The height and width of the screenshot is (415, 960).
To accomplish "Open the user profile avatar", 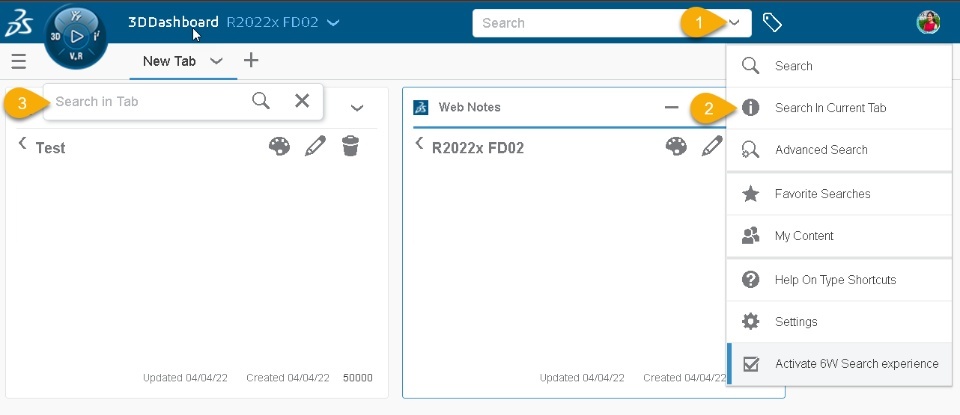I will tap(928, 23).
